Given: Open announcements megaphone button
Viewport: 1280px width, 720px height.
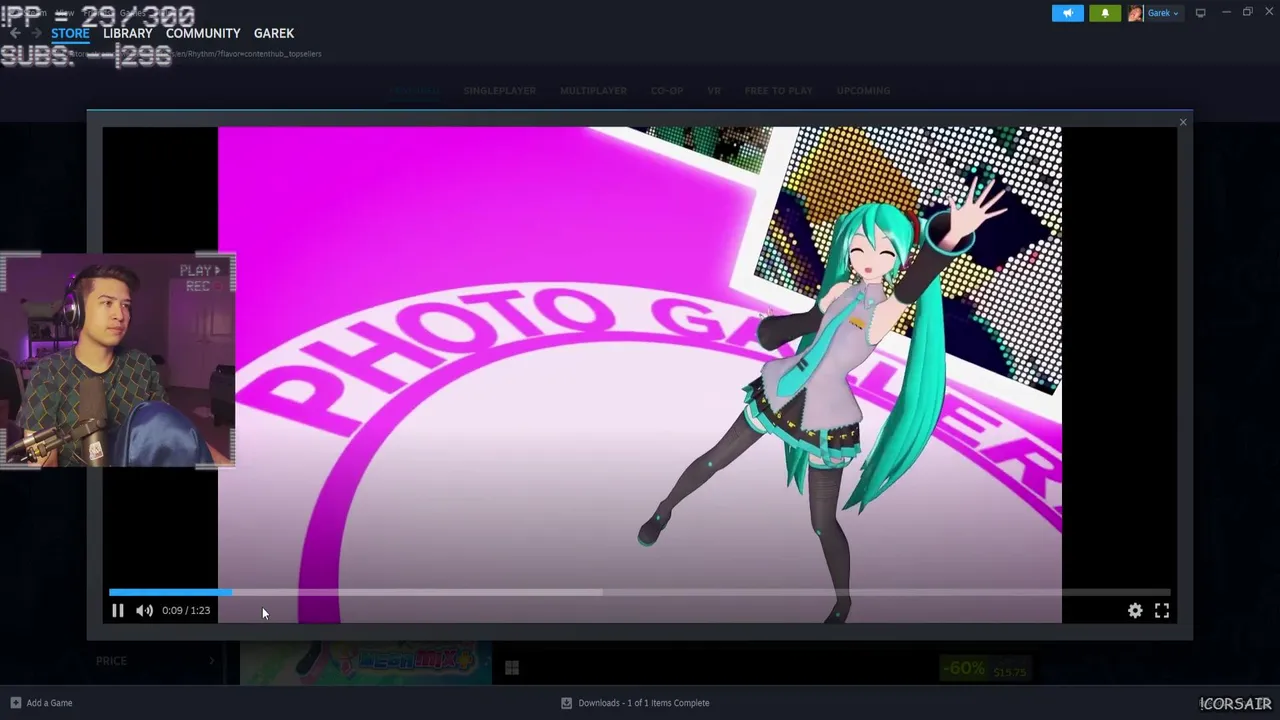Looking at the screenshot, I should coord(1067,13).
